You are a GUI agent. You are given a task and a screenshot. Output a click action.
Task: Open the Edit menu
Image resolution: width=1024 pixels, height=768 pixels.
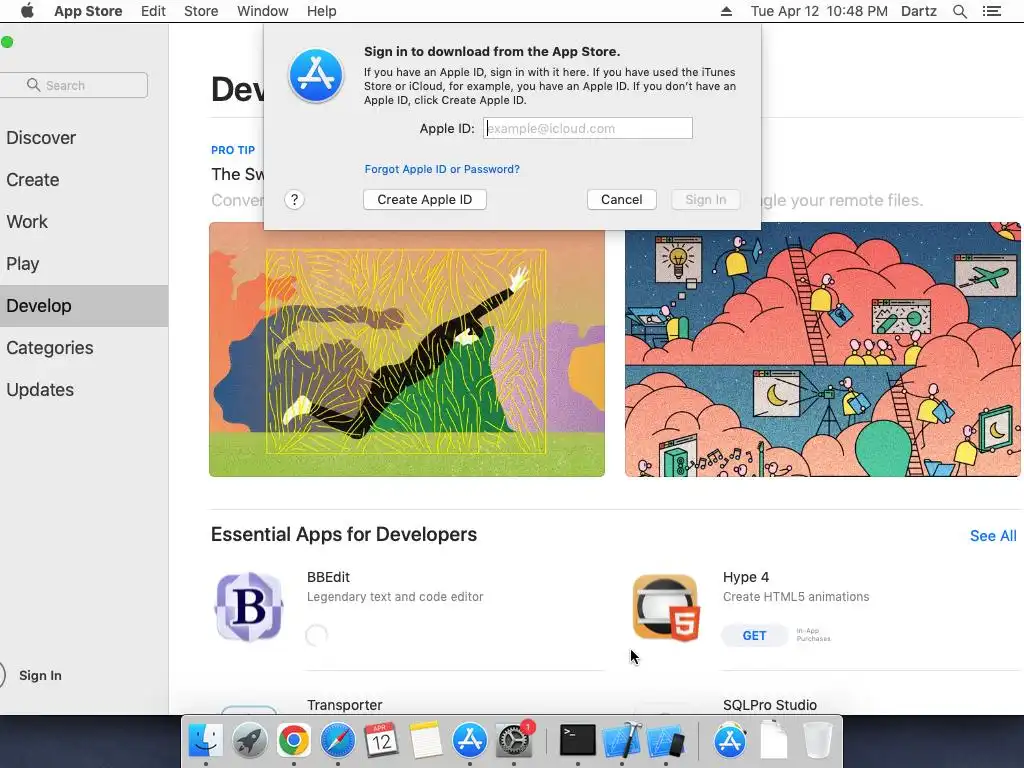pyautogui.click(x=153, y=11)
